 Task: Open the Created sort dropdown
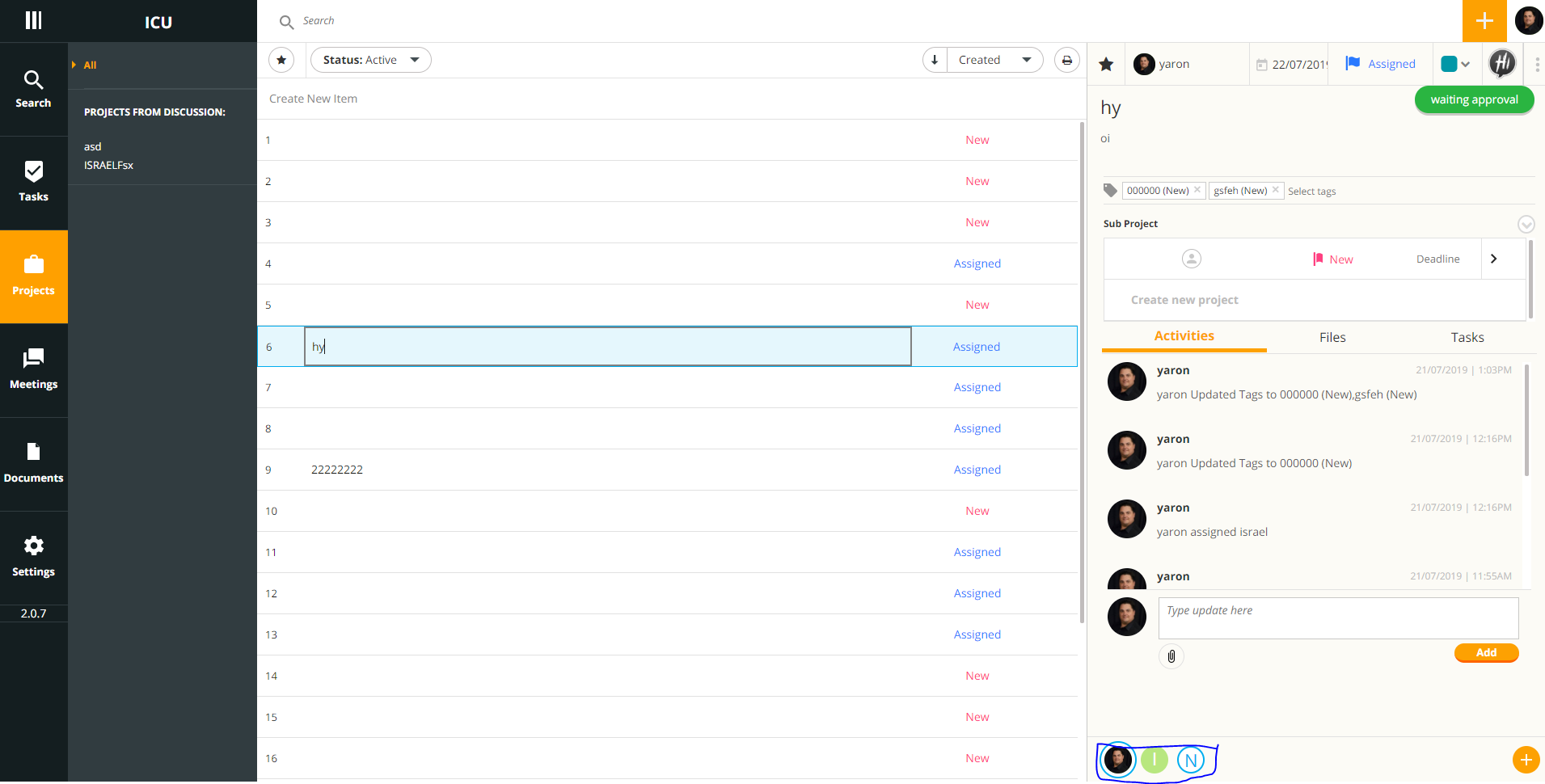[x=994, y=59]
